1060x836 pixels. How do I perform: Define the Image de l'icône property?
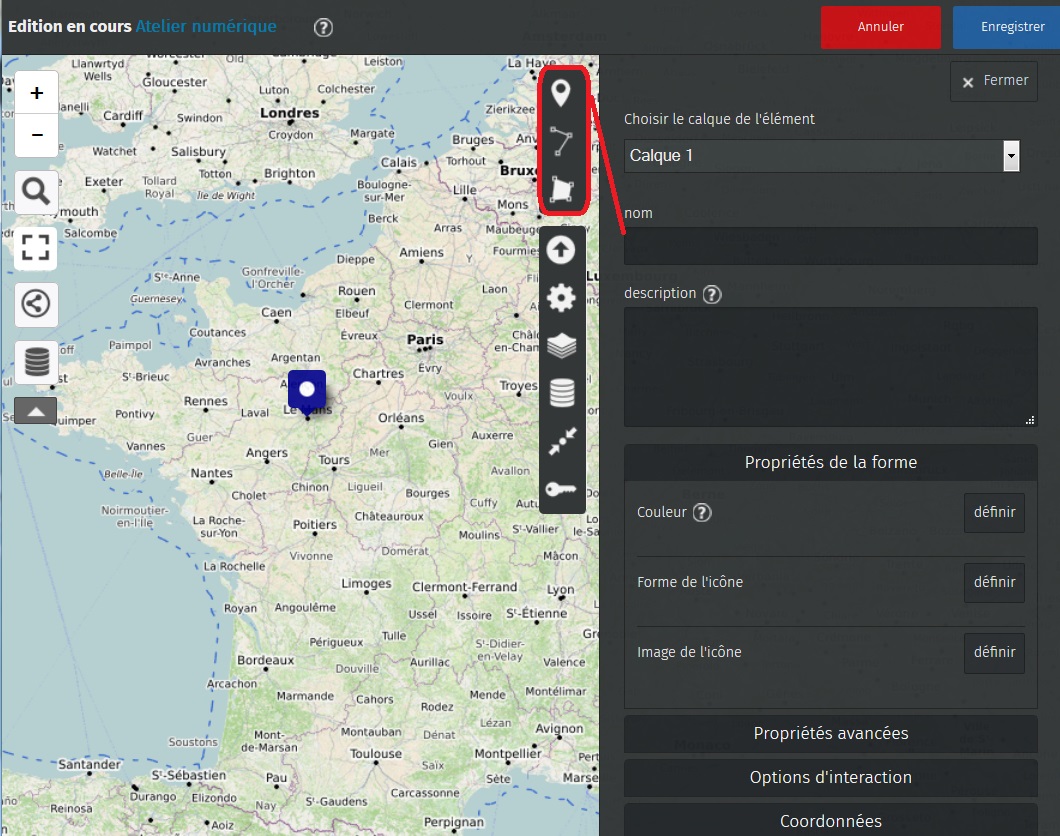point(994,653)
